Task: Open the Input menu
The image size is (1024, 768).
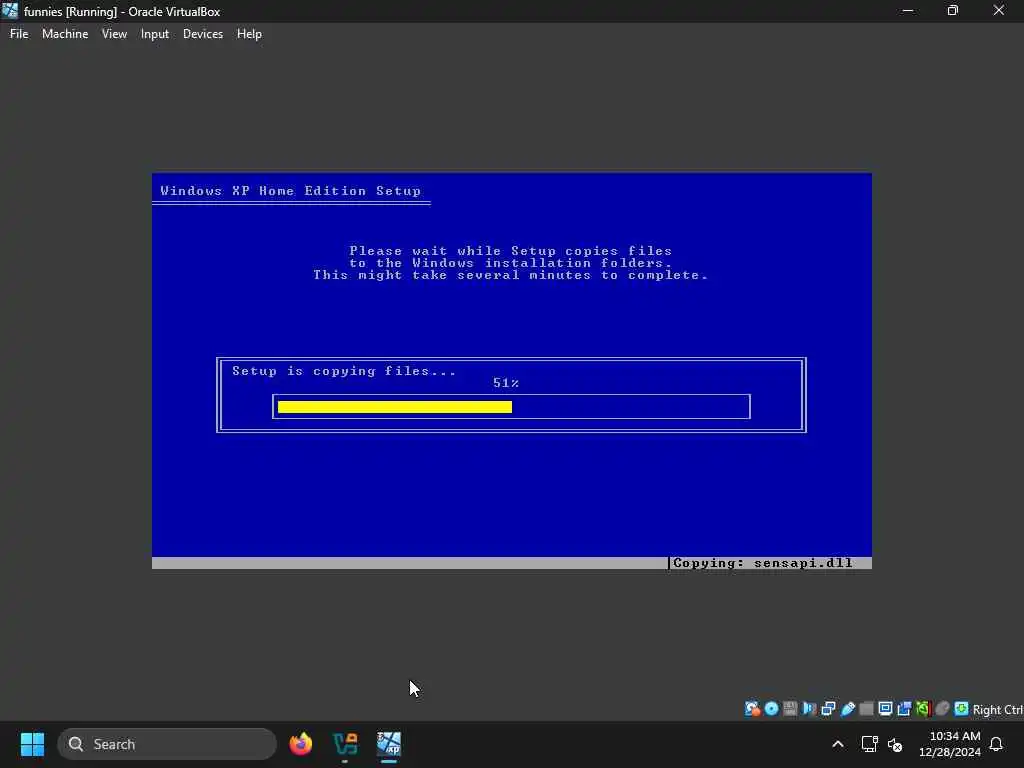Action: tap(155, 34)
